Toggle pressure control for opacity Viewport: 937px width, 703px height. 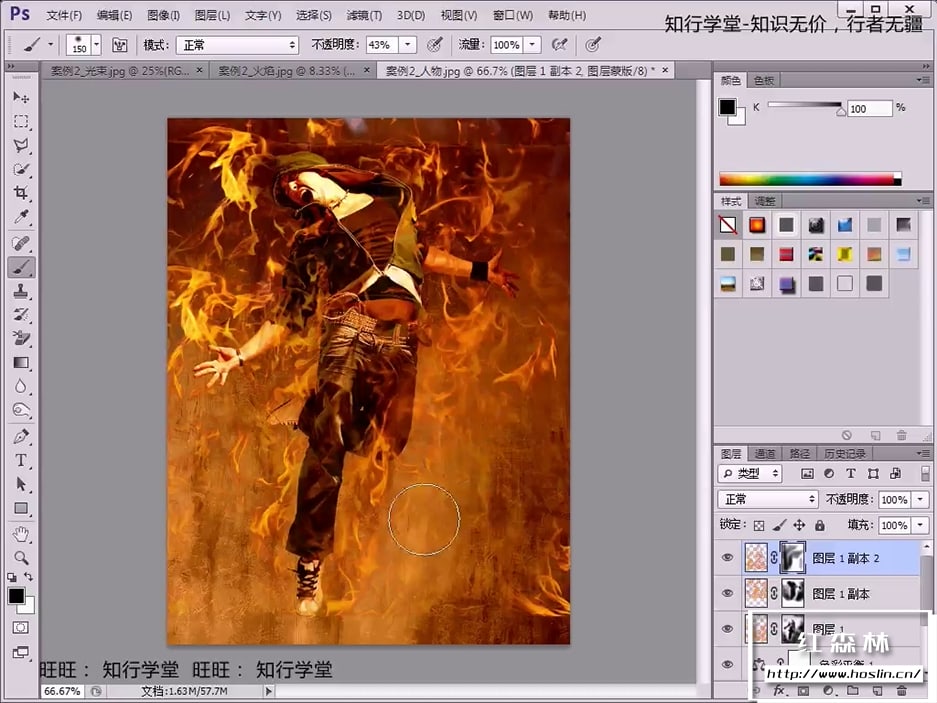(x=434, y=44)
